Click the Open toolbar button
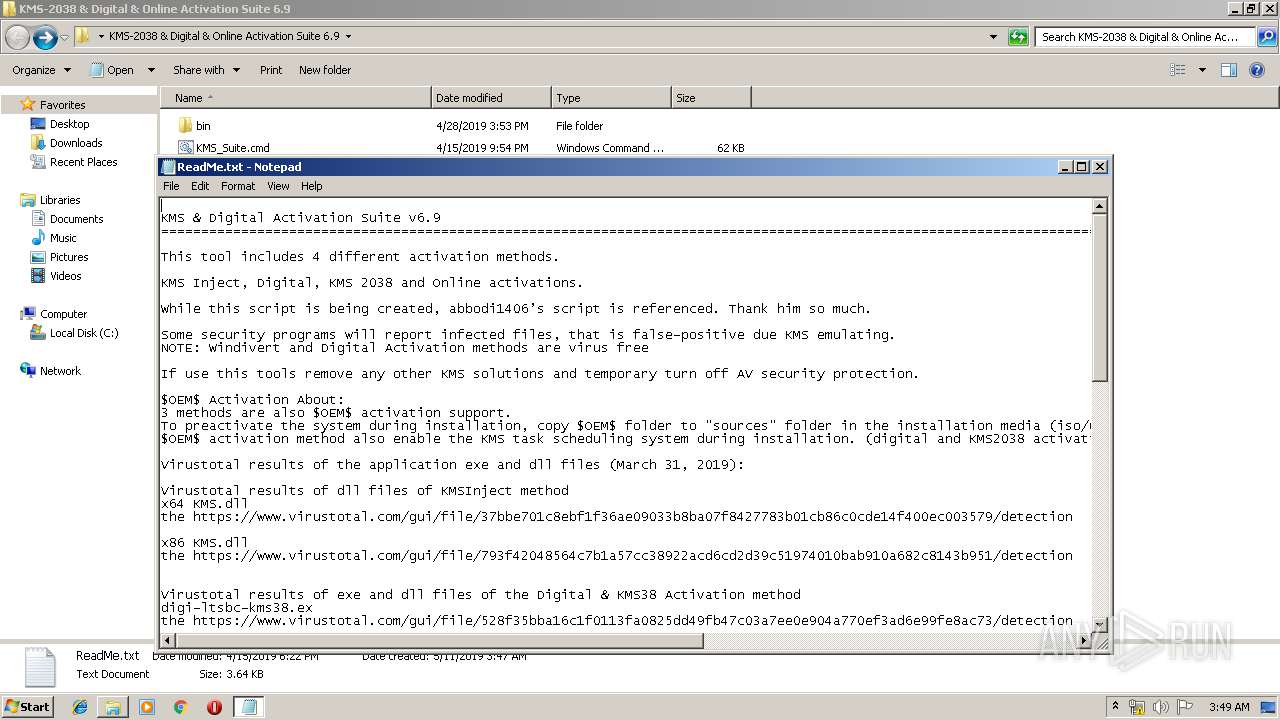The width and height of the screenshot is (1280, 720). tap(112, 70)
